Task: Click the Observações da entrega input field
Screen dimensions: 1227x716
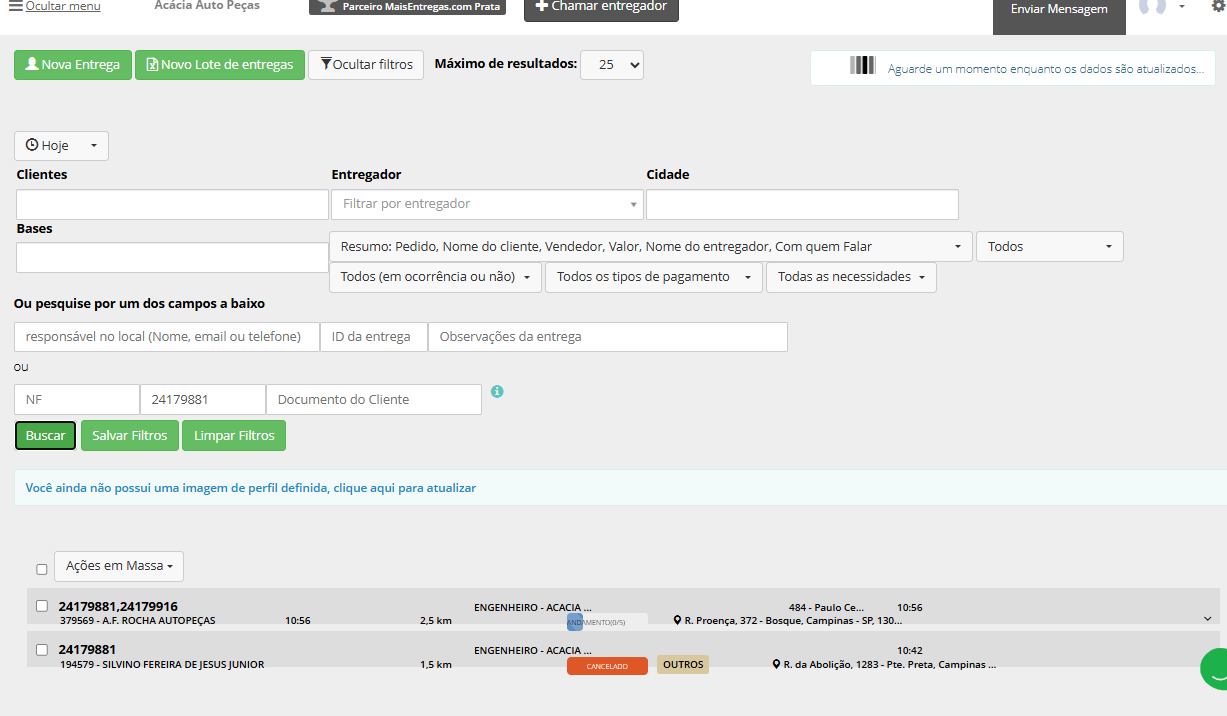Action: click(608, 337)
